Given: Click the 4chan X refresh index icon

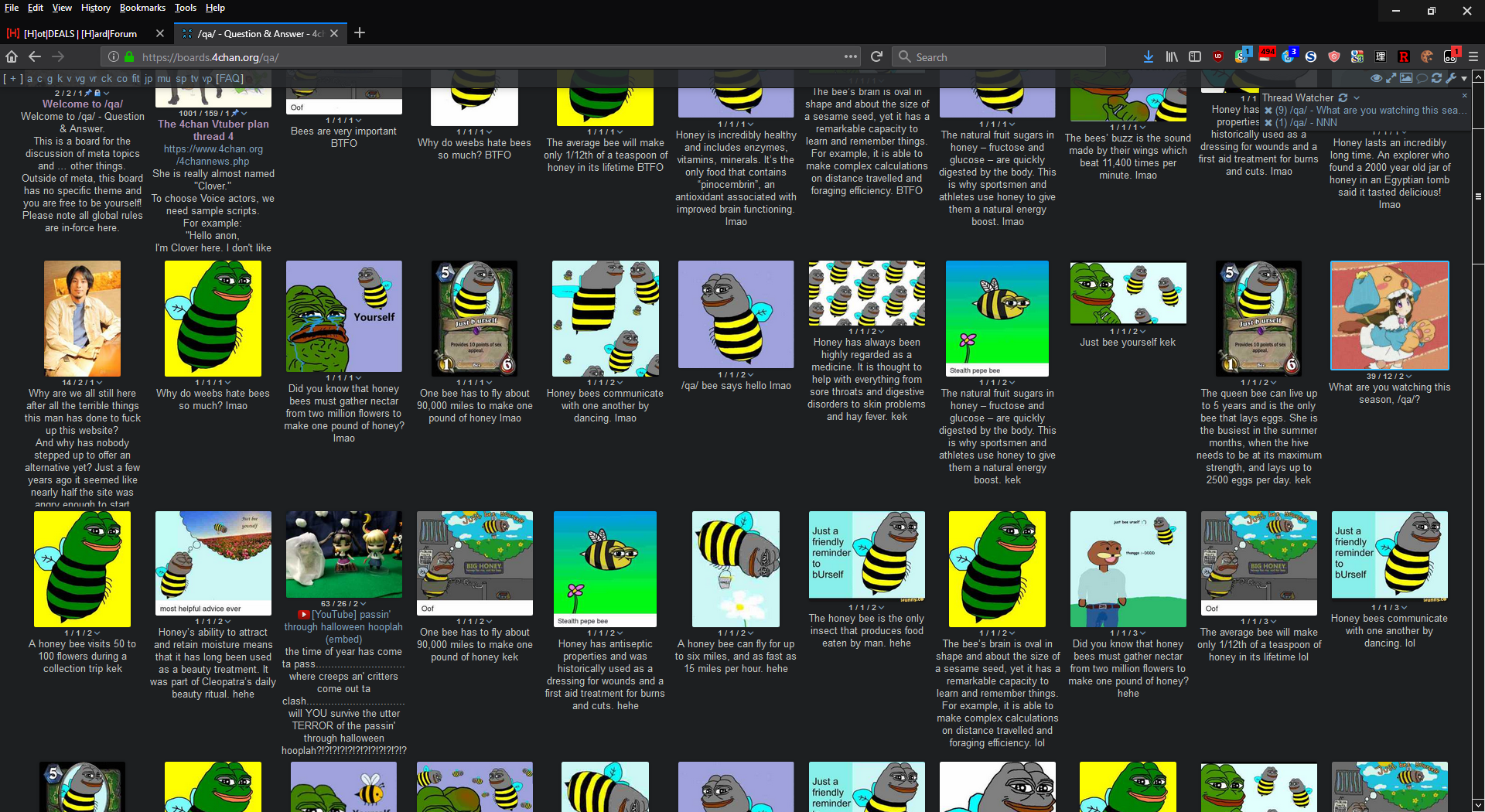Looking at the screenshot, I should point(1436,78).
